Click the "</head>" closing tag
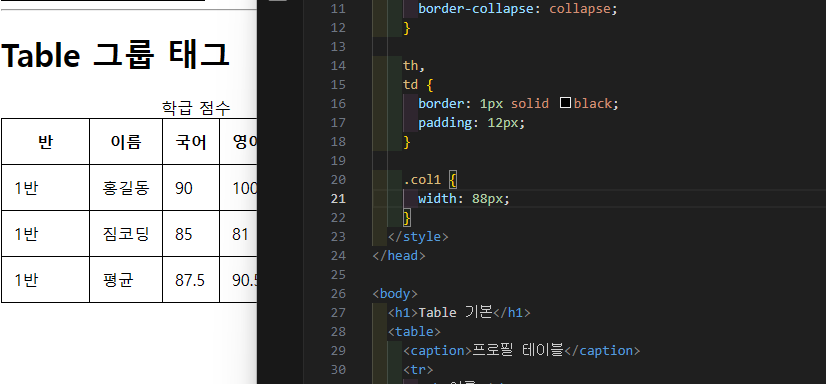The image size is (826, 384). [x=399, y=255]
